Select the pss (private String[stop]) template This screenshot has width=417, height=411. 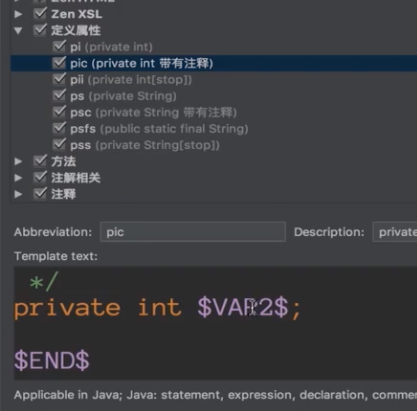[145, 145]
